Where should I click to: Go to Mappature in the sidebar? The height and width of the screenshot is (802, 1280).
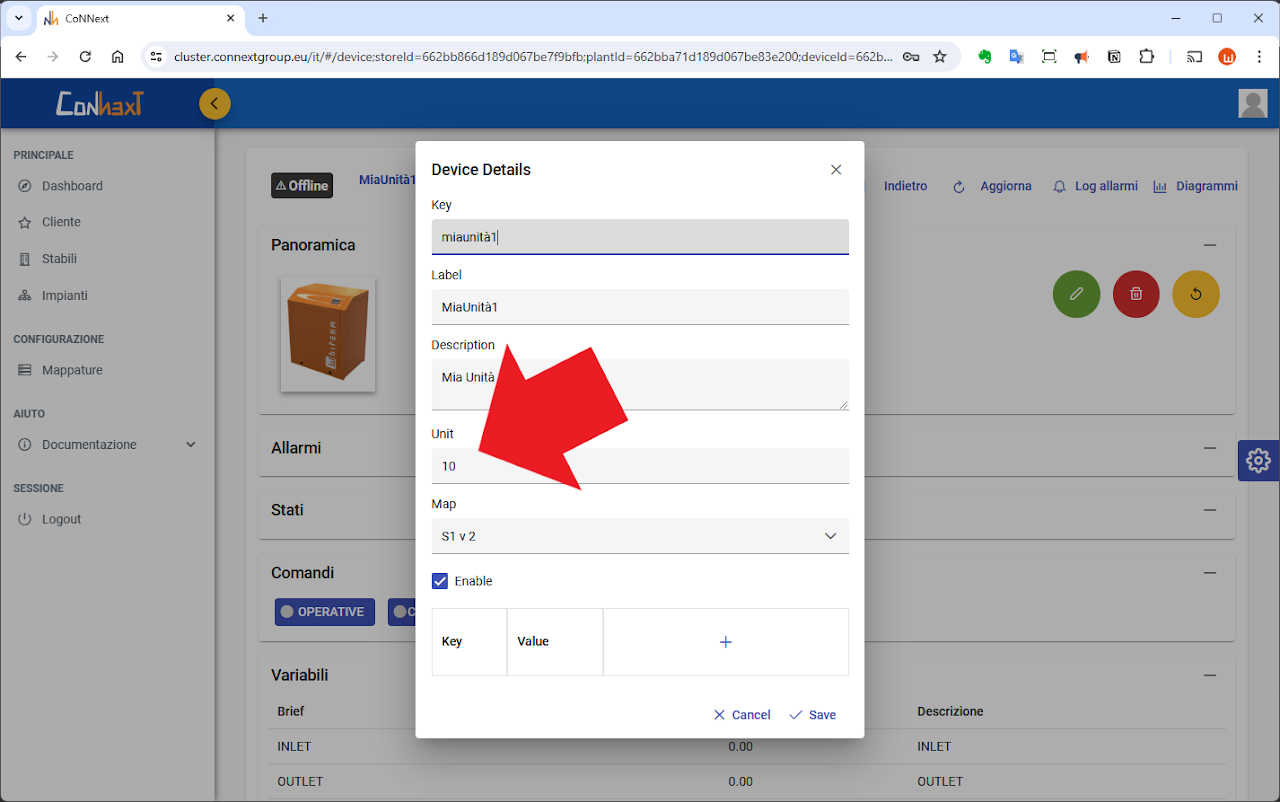[x=72, y=370]
